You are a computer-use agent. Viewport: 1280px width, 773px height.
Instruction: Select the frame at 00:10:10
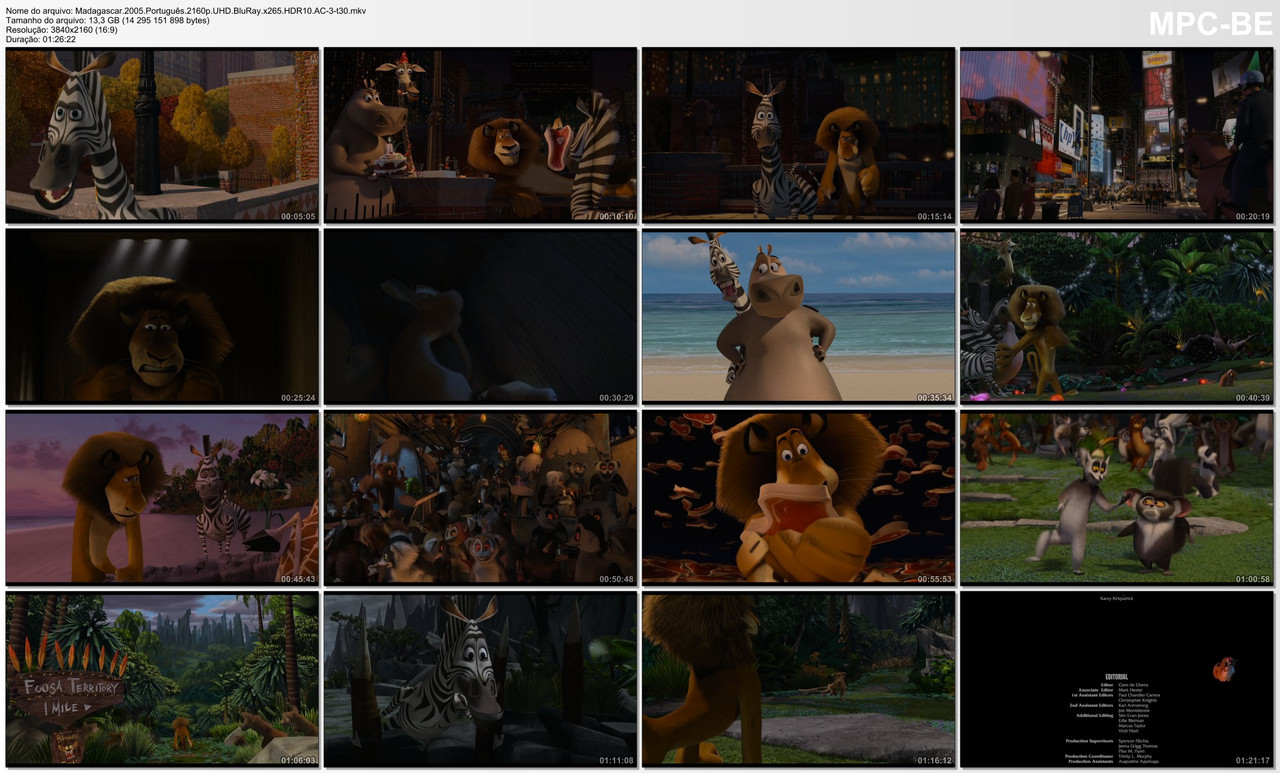(480, 134)
